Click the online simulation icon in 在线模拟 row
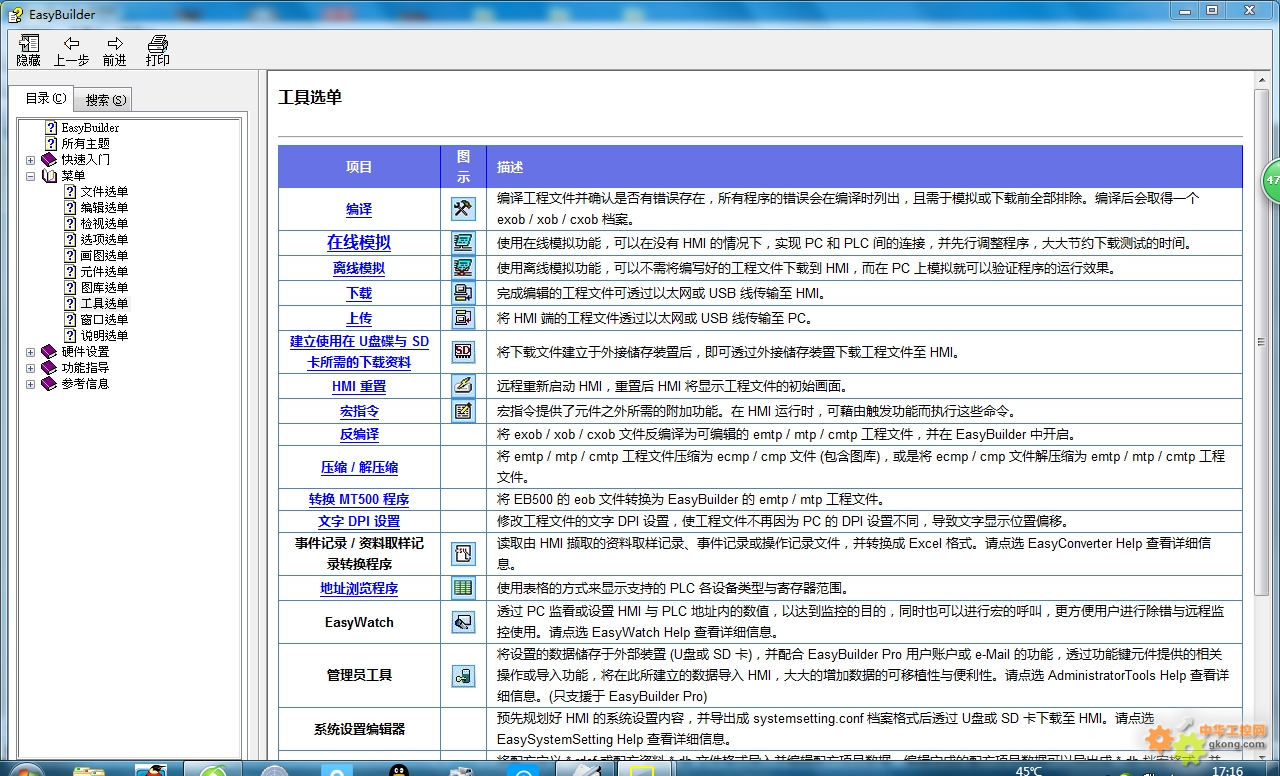Image resolution: width=1280 pixels, height=776 pixels. [x=463, y=242]
